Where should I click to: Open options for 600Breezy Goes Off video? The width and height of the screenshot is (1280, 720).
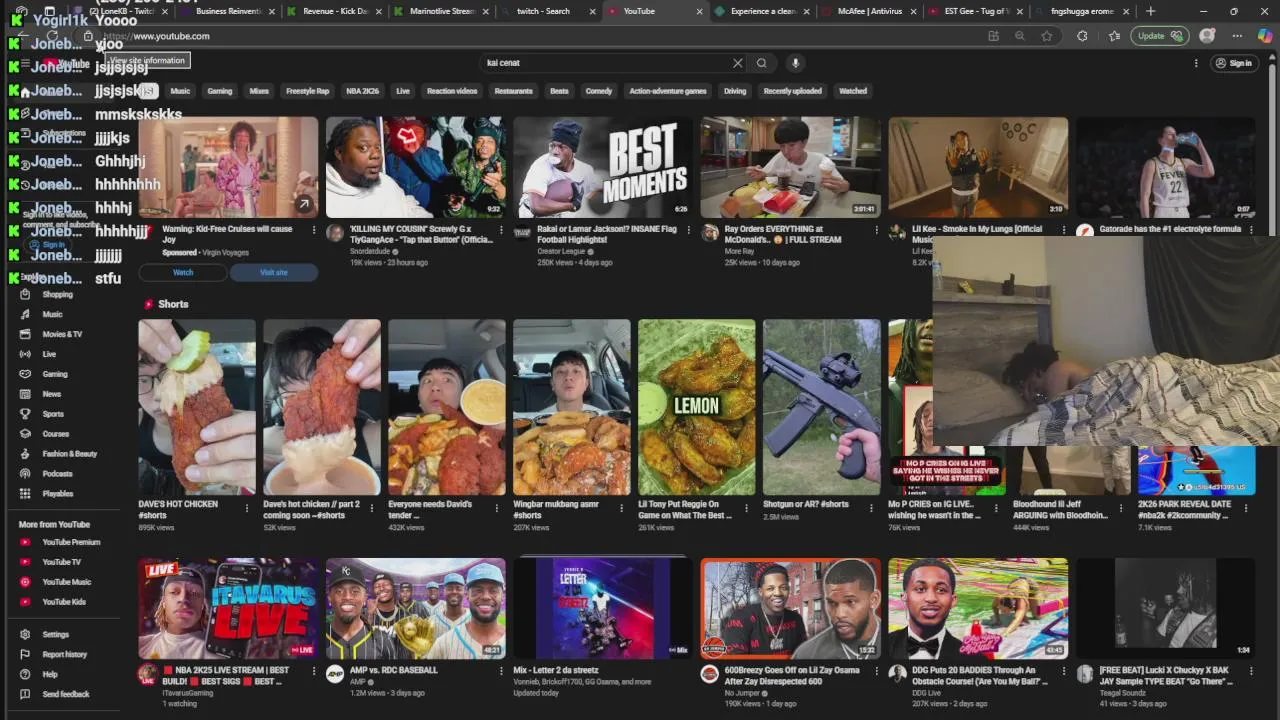[x=877, y=671]
